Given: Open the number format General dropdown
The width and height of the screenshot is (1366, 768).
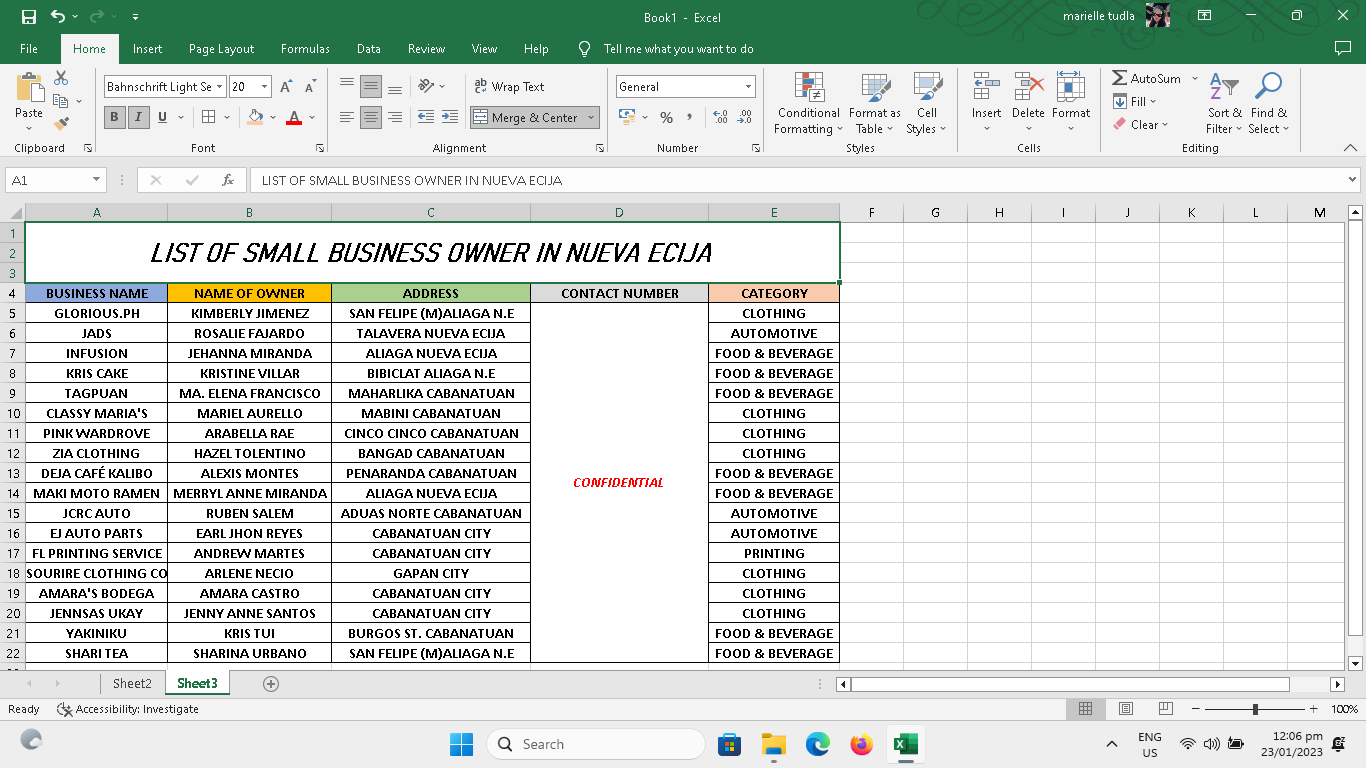Looking at the screenshot, I should [x=748, y=87].
